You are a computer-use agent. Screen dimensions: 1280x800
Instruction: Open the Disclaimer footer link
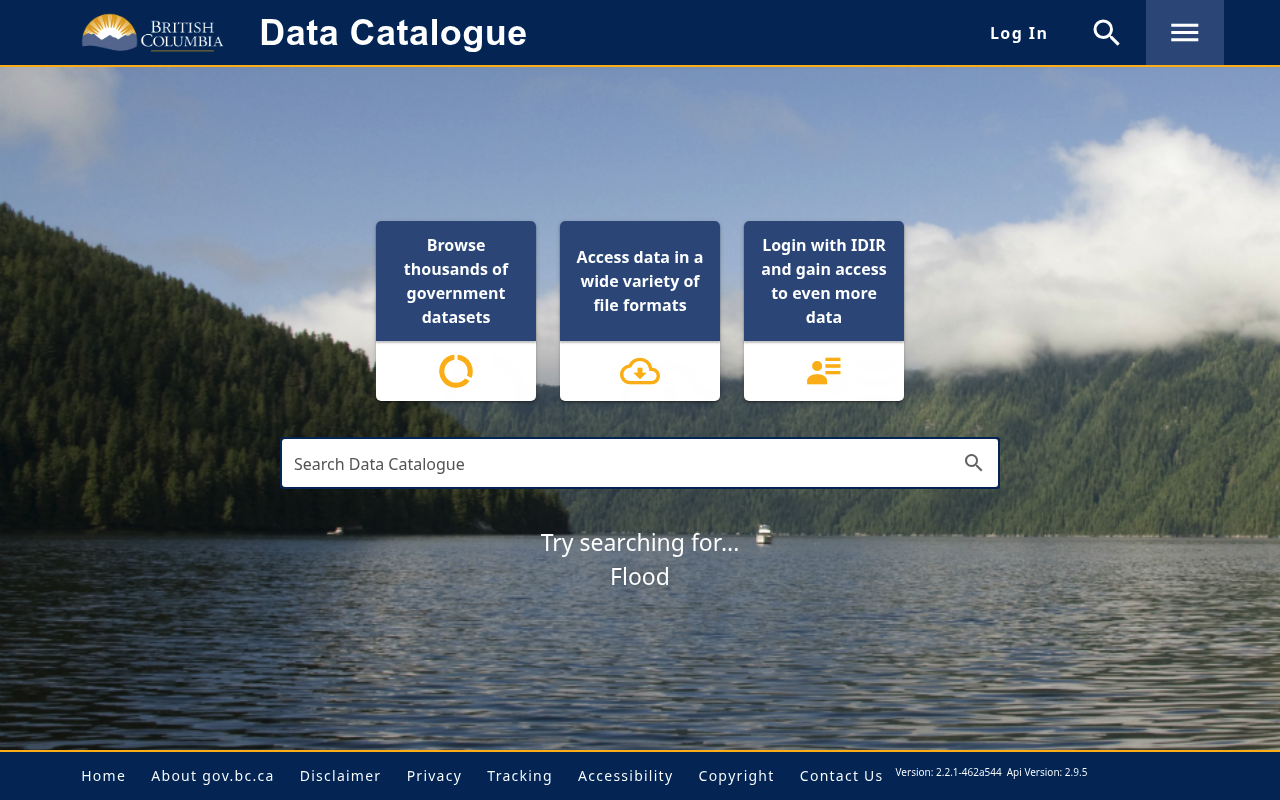[x=340, y=776]
